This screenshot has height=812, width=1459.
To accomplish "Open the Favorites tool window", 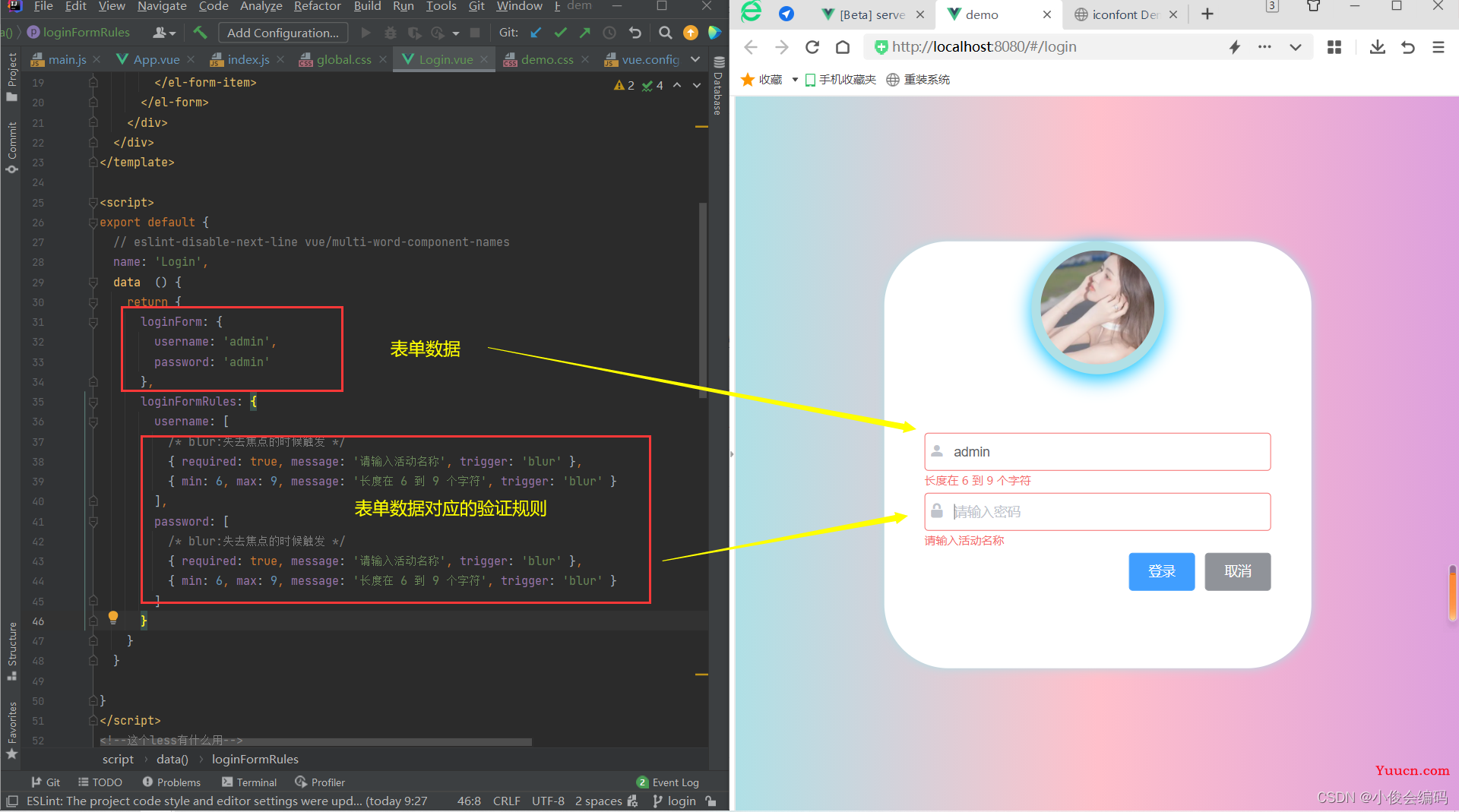I will pos(11,730).
